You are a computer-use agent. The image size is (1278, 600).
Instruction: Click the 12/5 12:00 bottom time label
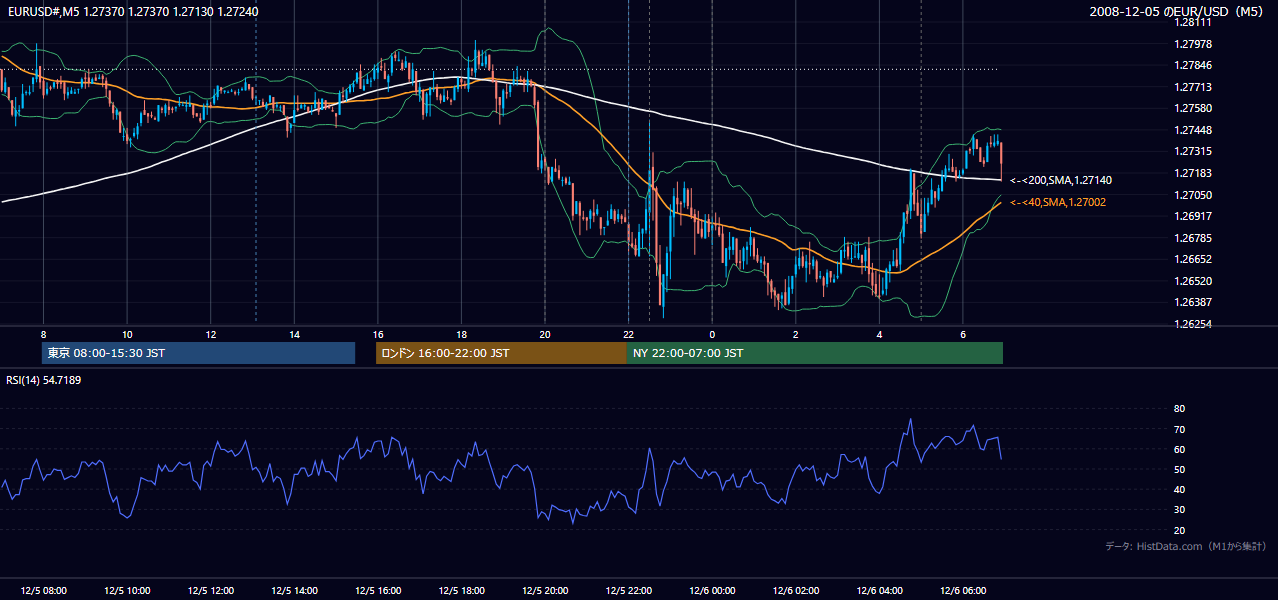[211, 591]
